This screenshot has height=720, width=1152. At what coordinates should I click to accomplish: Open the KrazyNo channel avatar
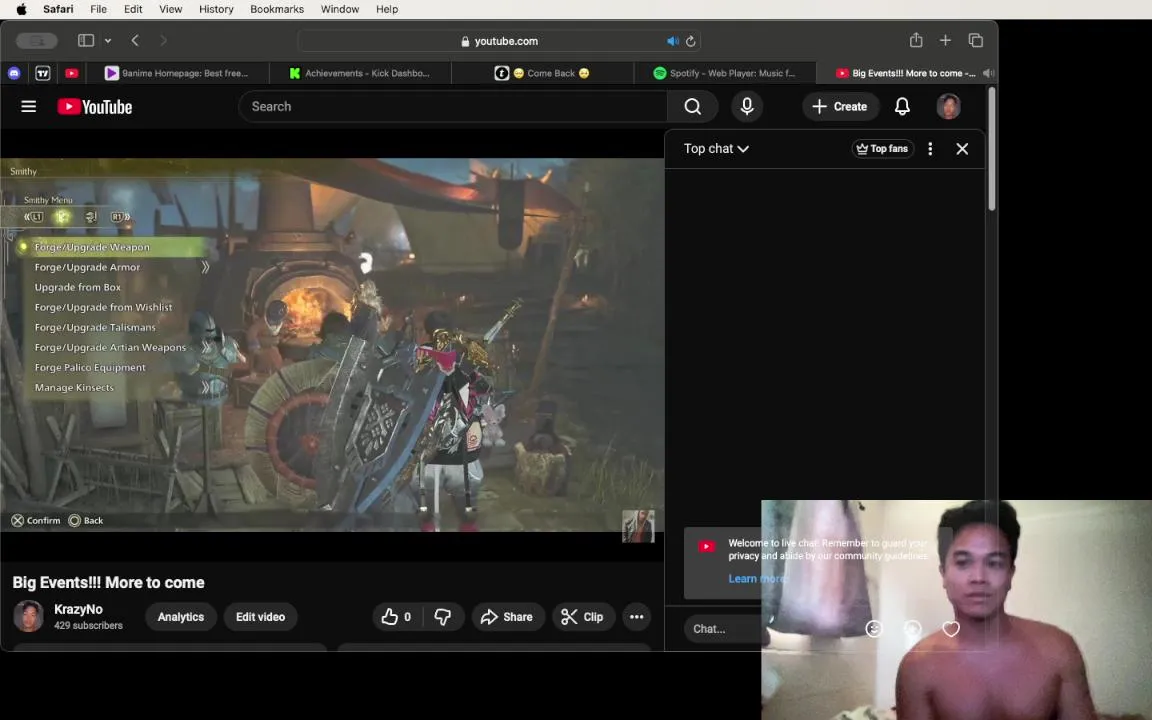coord(29,616)
